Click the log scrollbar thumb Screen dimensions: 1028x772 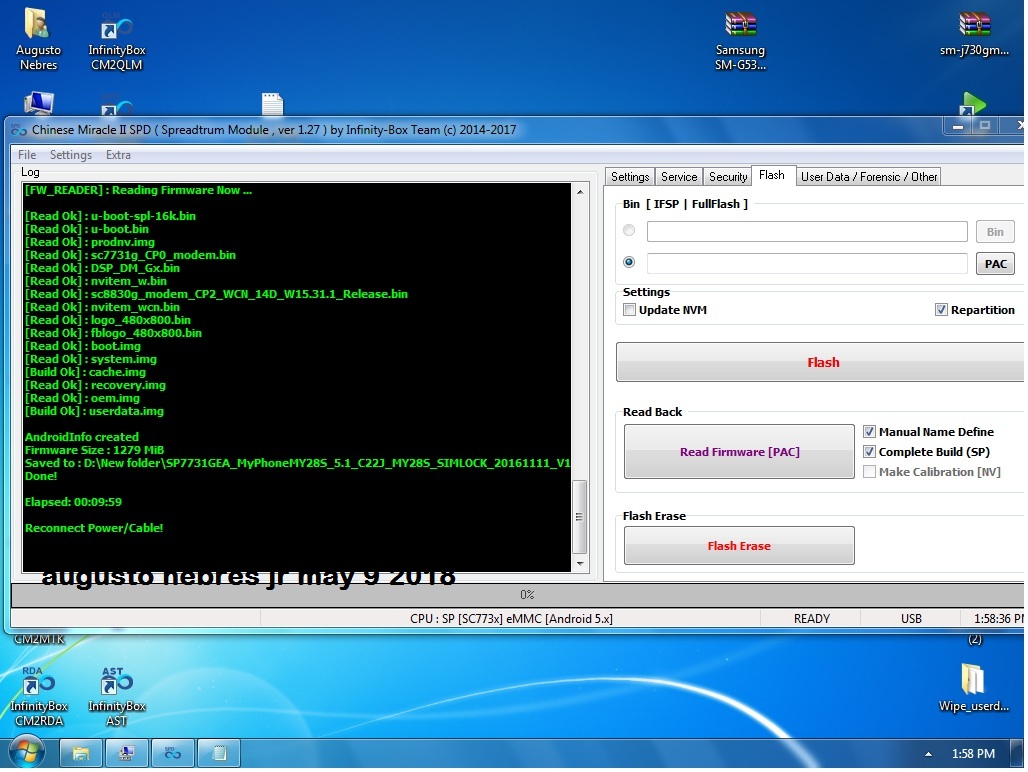point(580,517)
